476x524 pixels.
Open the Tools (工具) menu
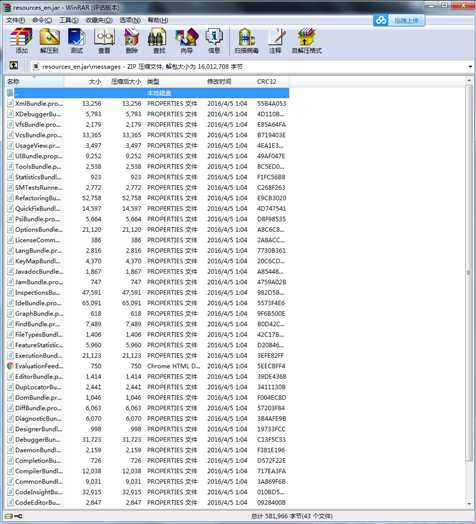coord(69,20)
